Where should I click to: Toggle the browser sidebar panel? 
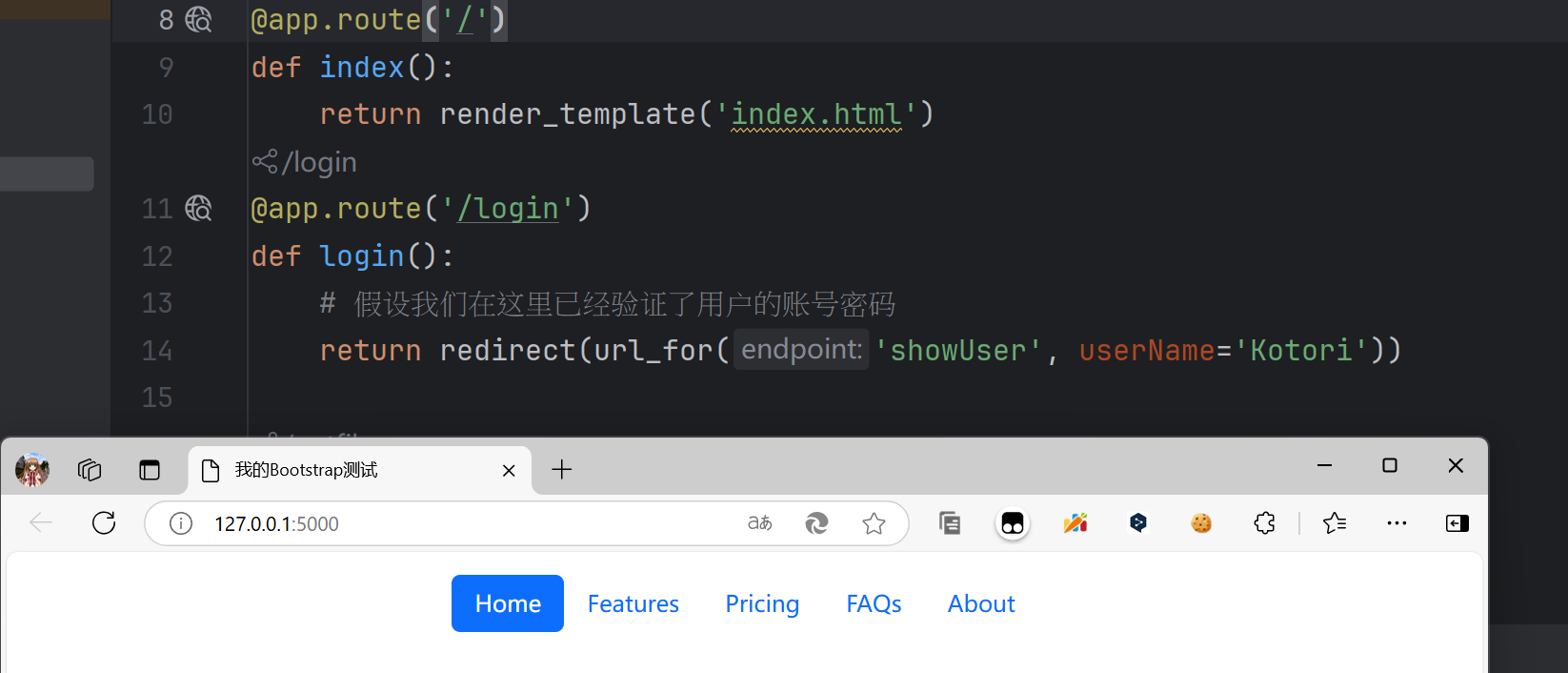[x=1457, y=523]
